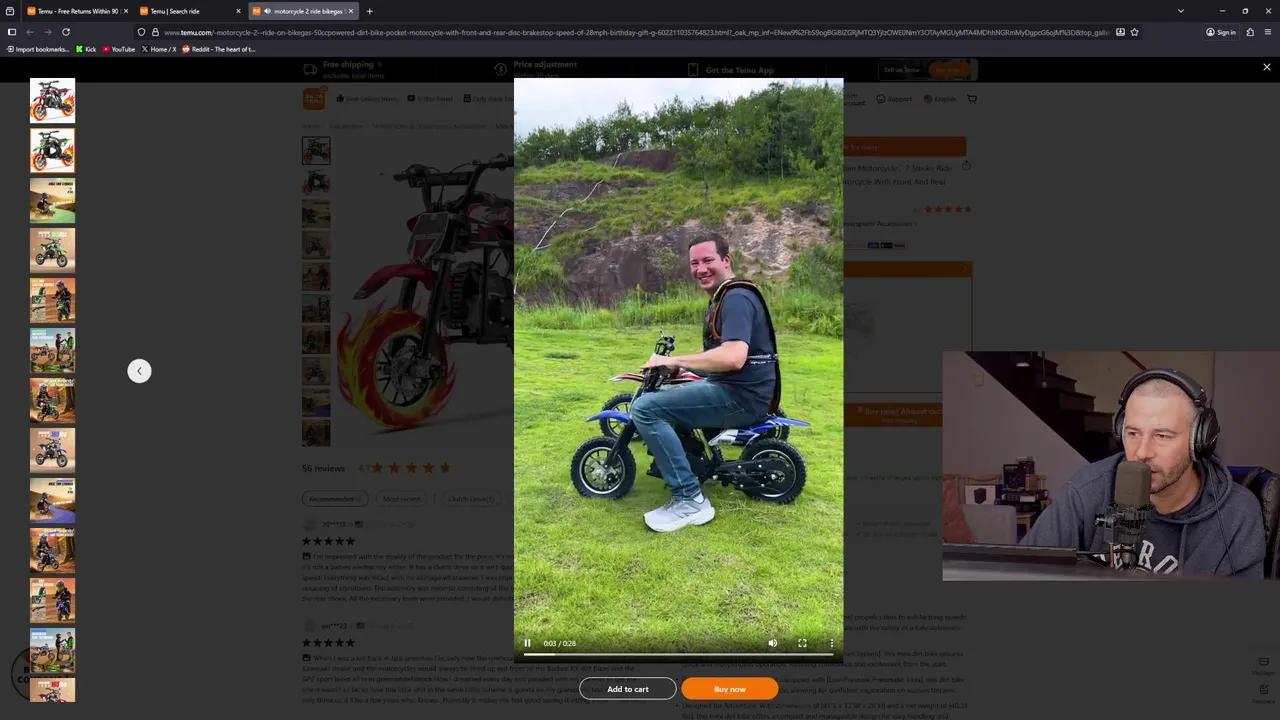Open the shield tracking protection icon
This screenshot has height=720, width=1280.
point(141,32)
